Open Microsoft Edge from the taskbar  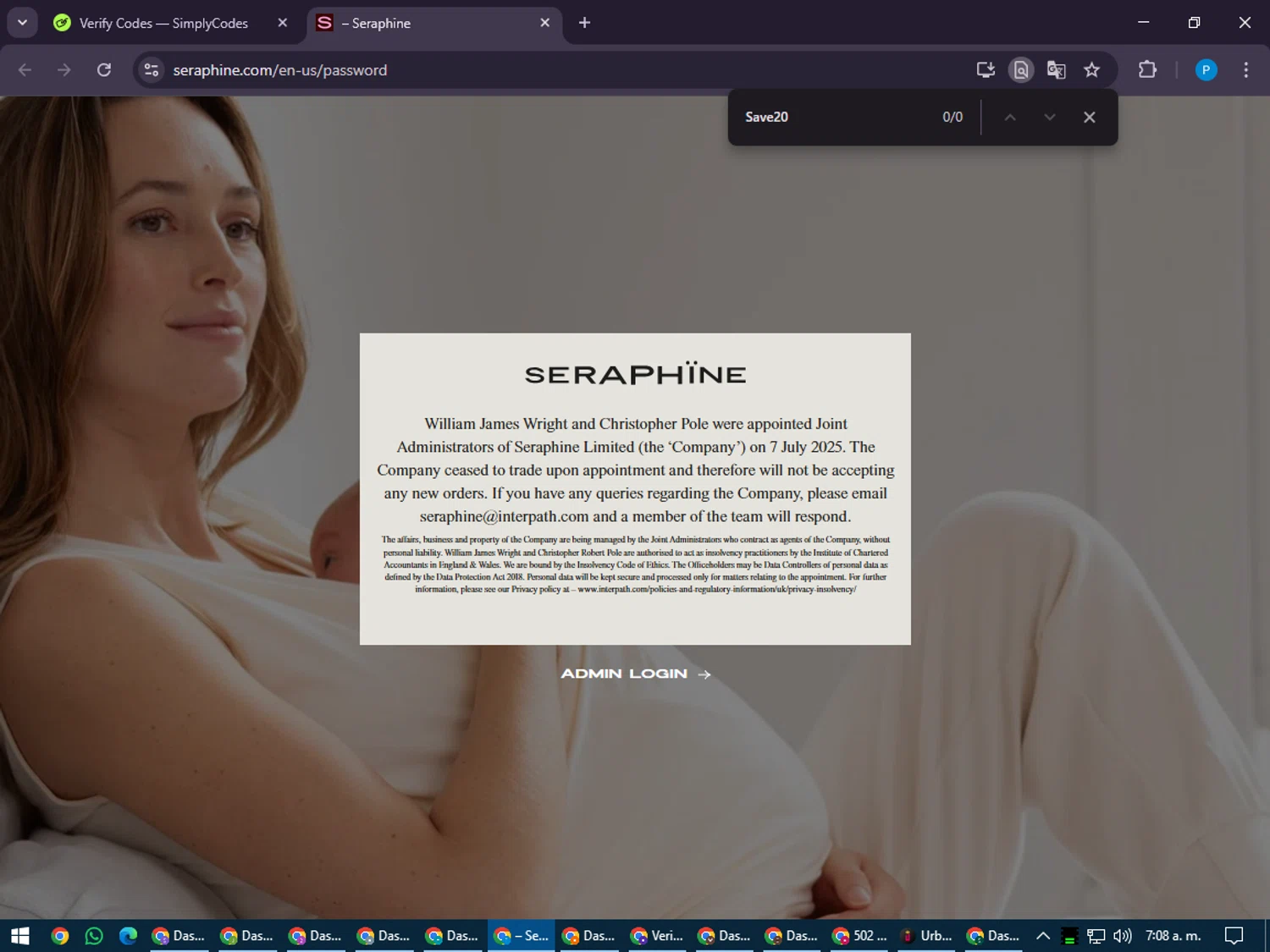point(128,935)
